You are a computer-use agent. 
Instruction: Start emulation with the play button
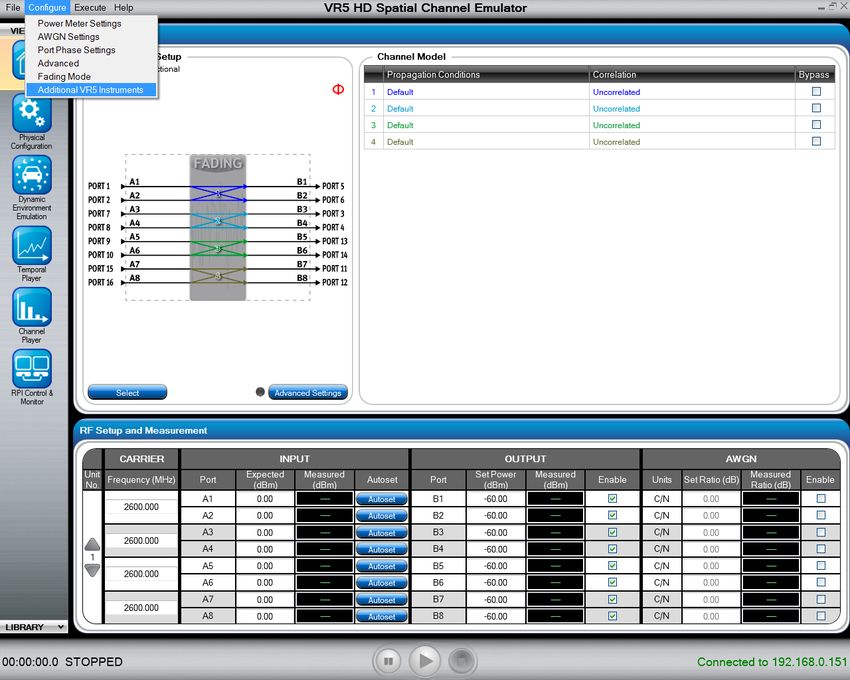[425, 660]
